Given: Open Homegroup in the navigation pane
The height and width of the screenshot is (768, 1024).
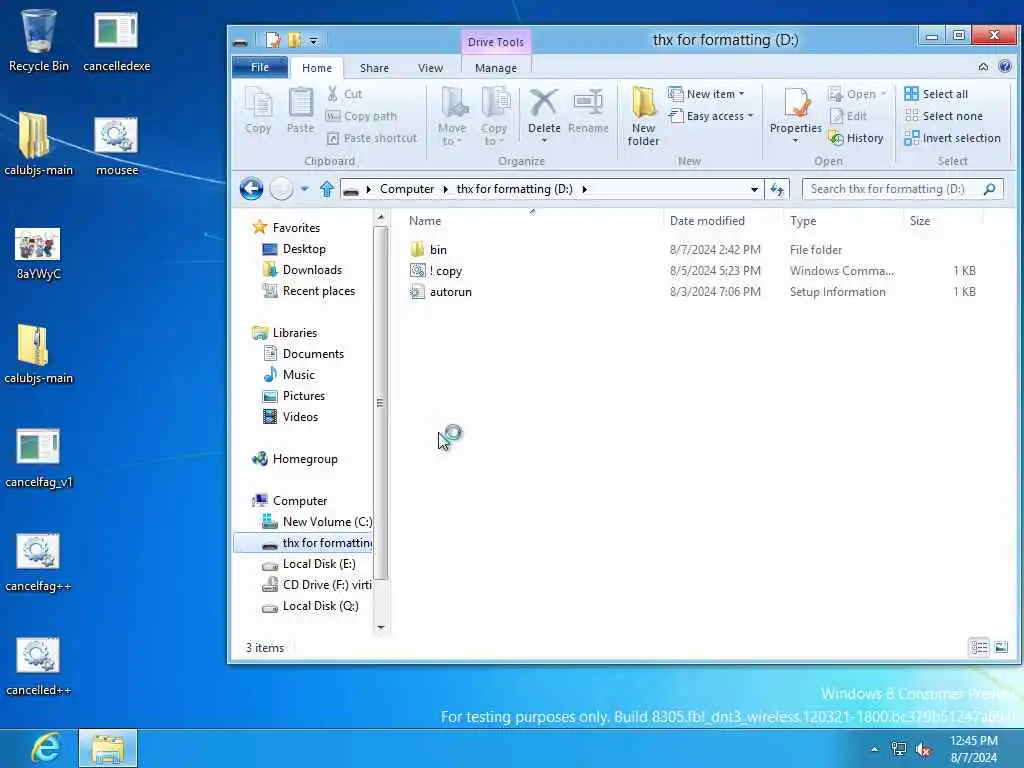Looking at the screenshot, I should (304, 459).
